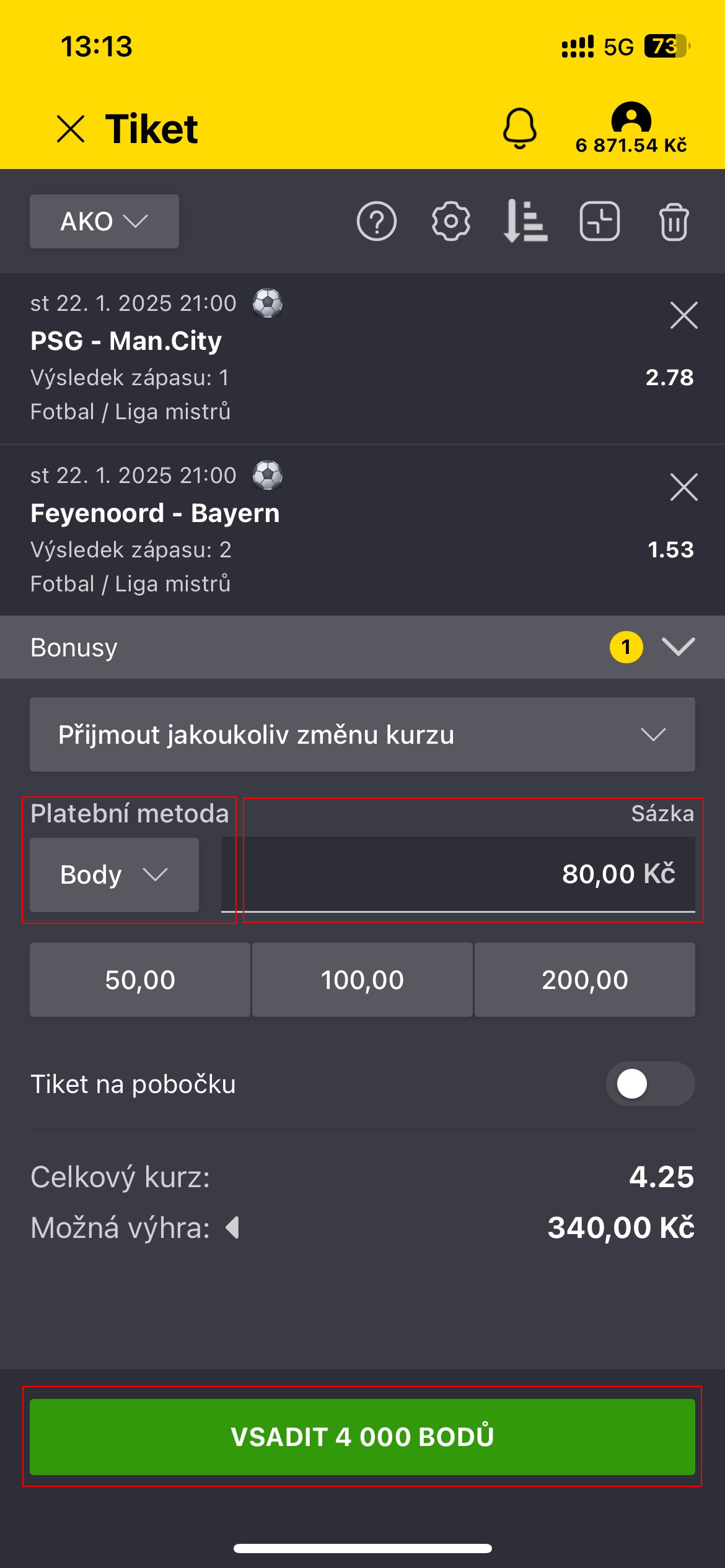Expand the Bonusy section
Image resolution: width=725 pixels, height=1568 pixels.
[x=678, y=647]
